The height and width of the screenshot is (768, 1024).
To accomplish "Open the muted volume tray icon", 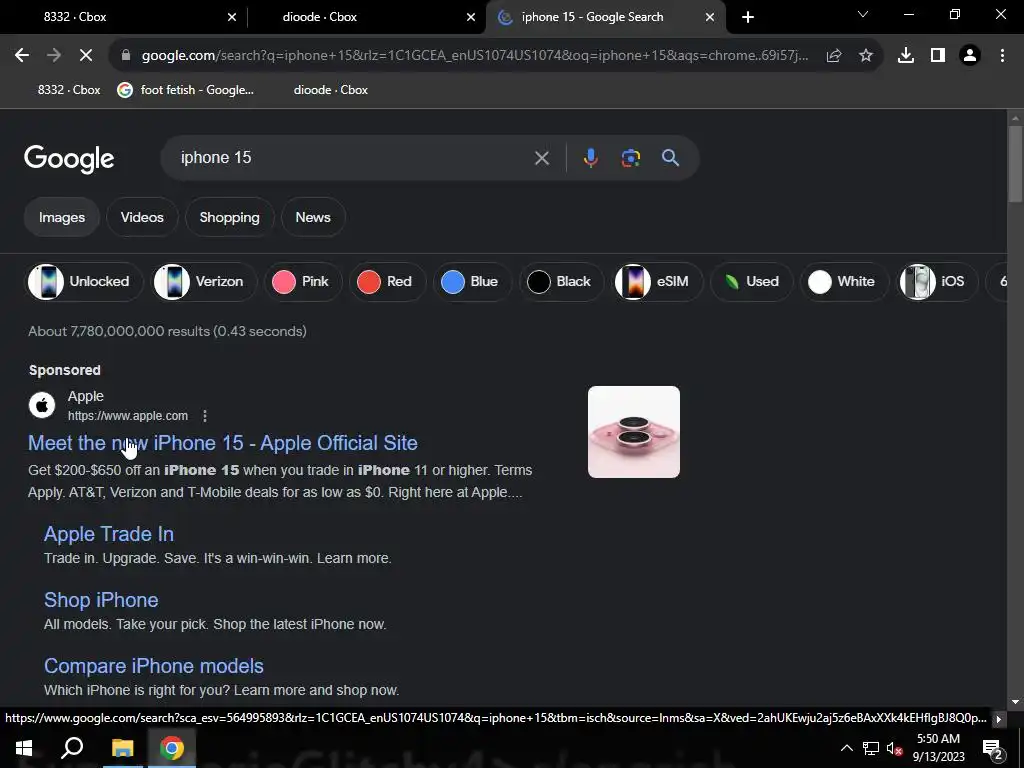I will (x=894, y=748).
